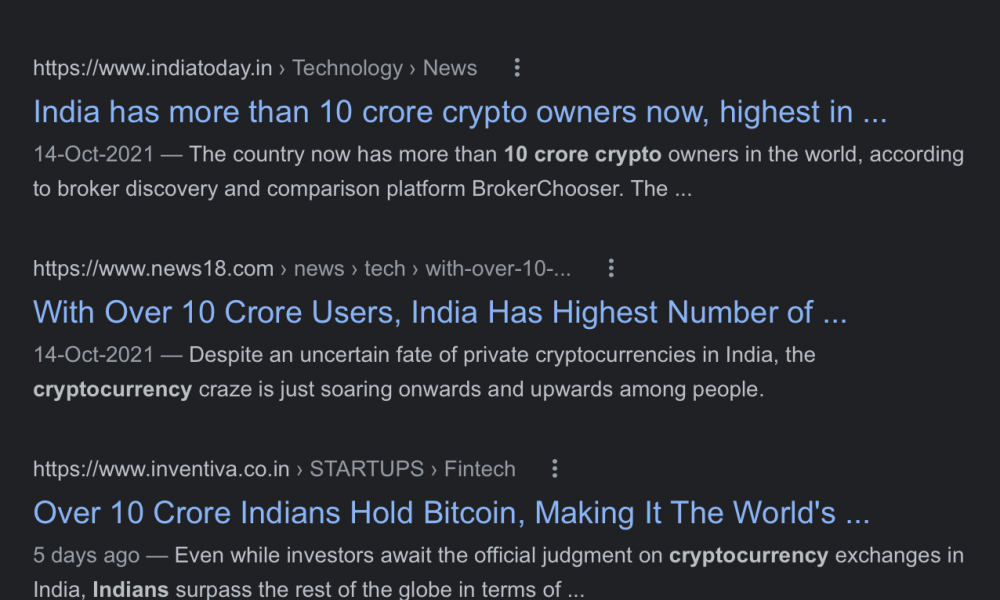Screen dimensions: 1000x600
Task: Click the '5 days ago' timestamp
Action: coord(86,555)
